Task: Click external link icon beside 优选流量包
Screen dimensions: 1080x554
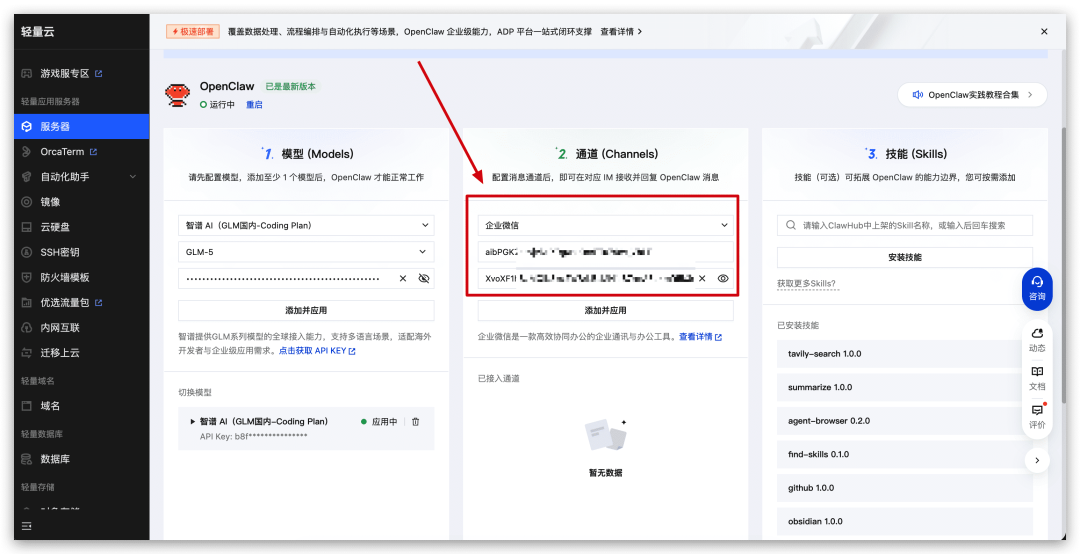Action: tap(98, 302)
